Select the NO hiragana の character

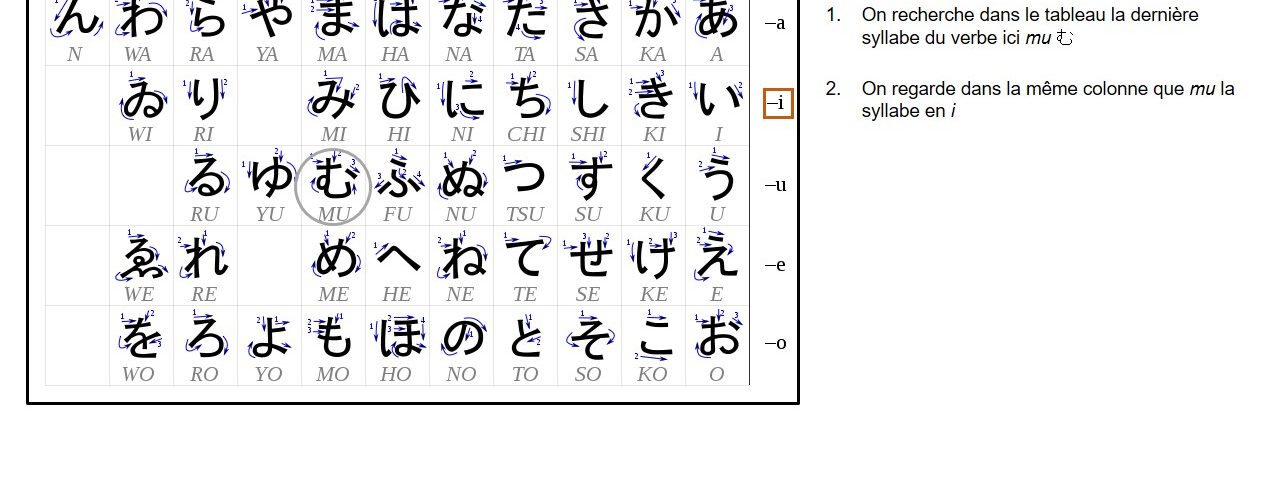pos(461,339)
